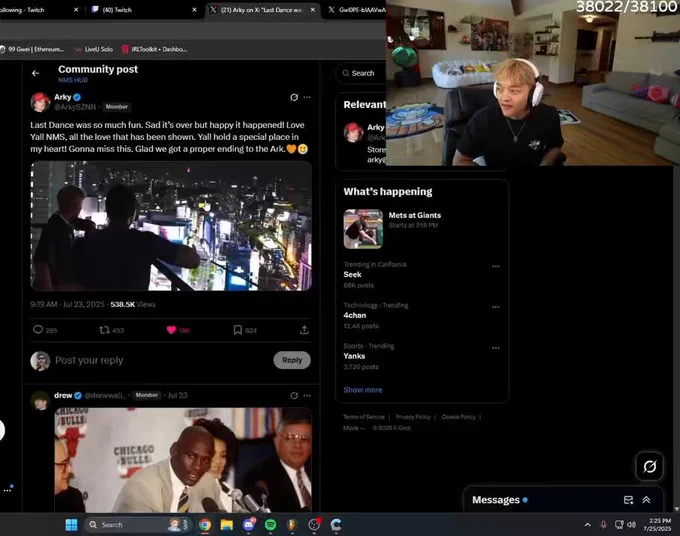Image resolution: width=680 pixels, height=536 pixels.
Task: Open File Explorer from the taskbar
Action: point(227,525)
